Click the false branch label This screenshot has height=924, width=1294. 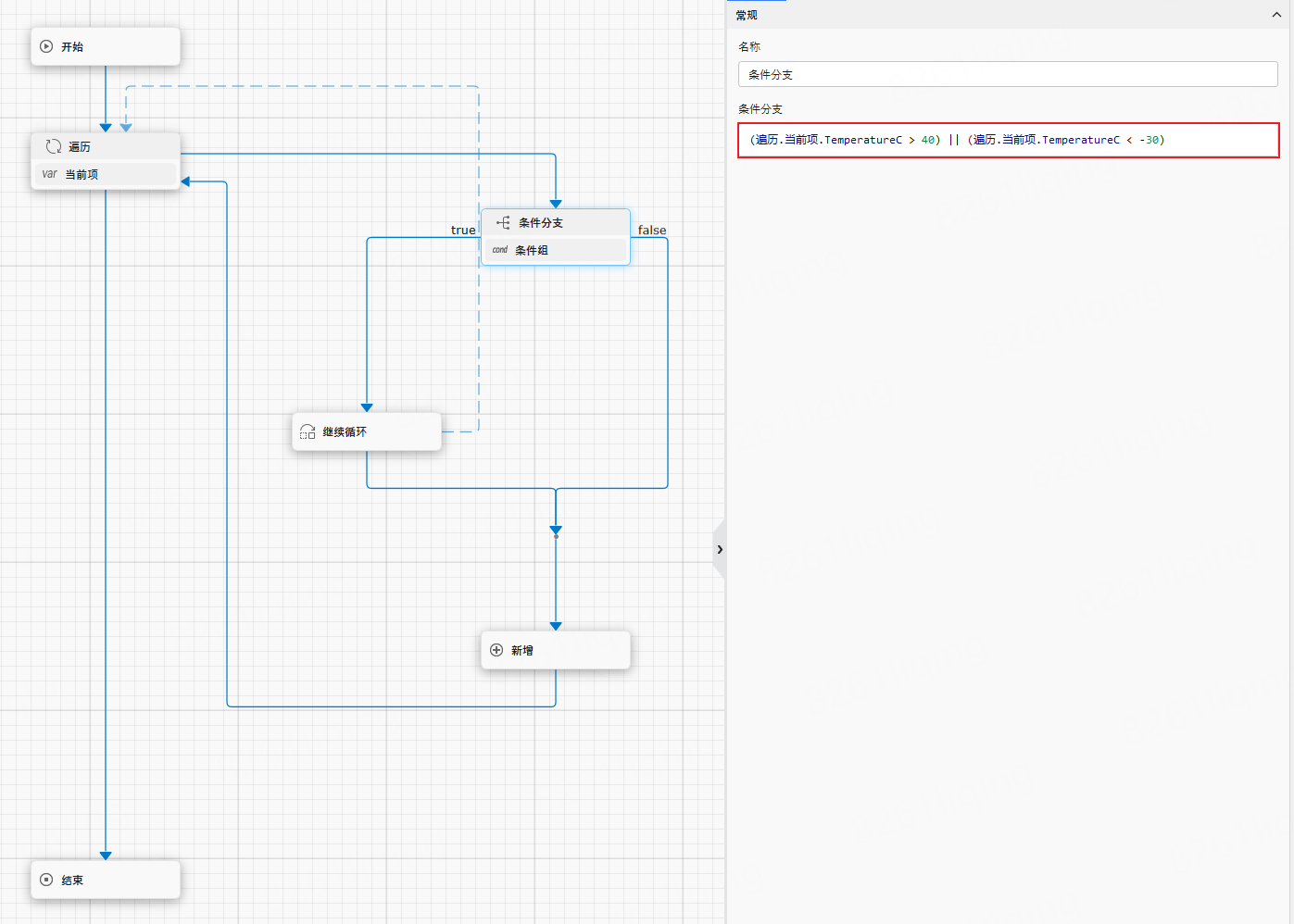[x=652, y=230]
